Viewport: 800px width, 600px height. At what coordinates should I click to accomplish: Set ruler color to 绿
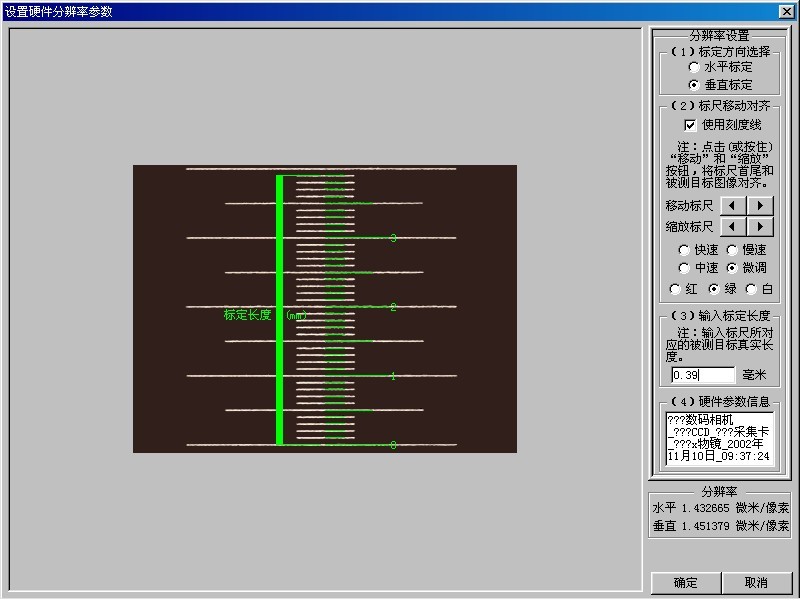tap(714, 289)
